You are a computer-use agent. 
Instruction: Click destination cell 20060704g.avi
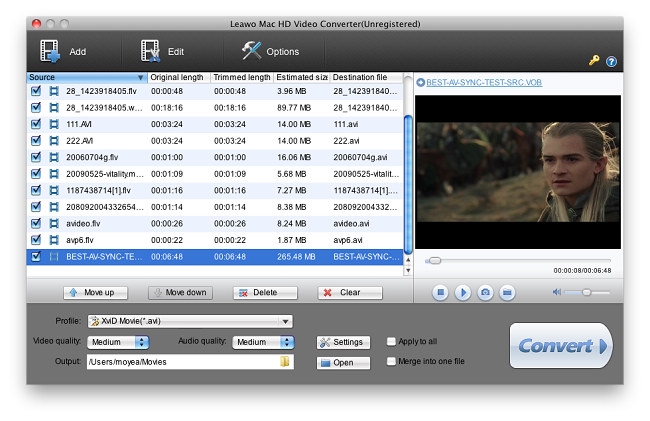pyautogui.click(x=360, y=157)
